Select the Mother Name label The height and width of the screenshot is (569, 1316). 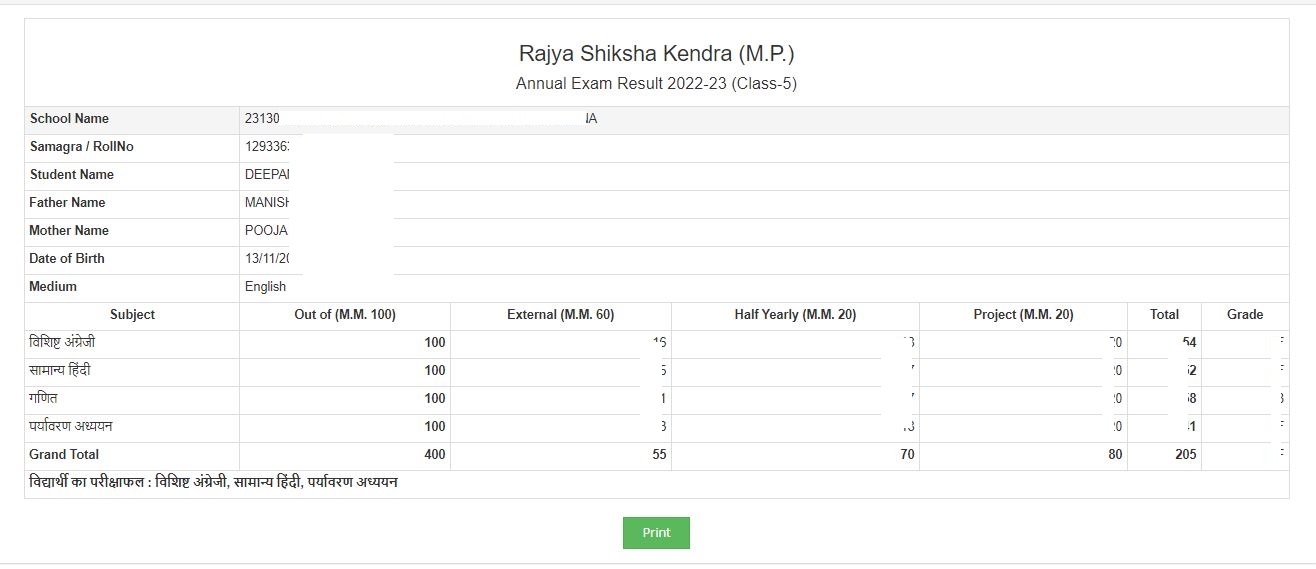[x=69, y=231]
